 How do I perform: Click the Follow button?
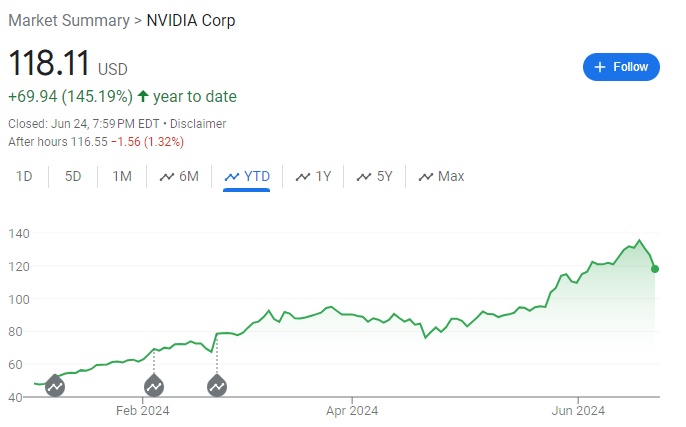click(621, 67)
